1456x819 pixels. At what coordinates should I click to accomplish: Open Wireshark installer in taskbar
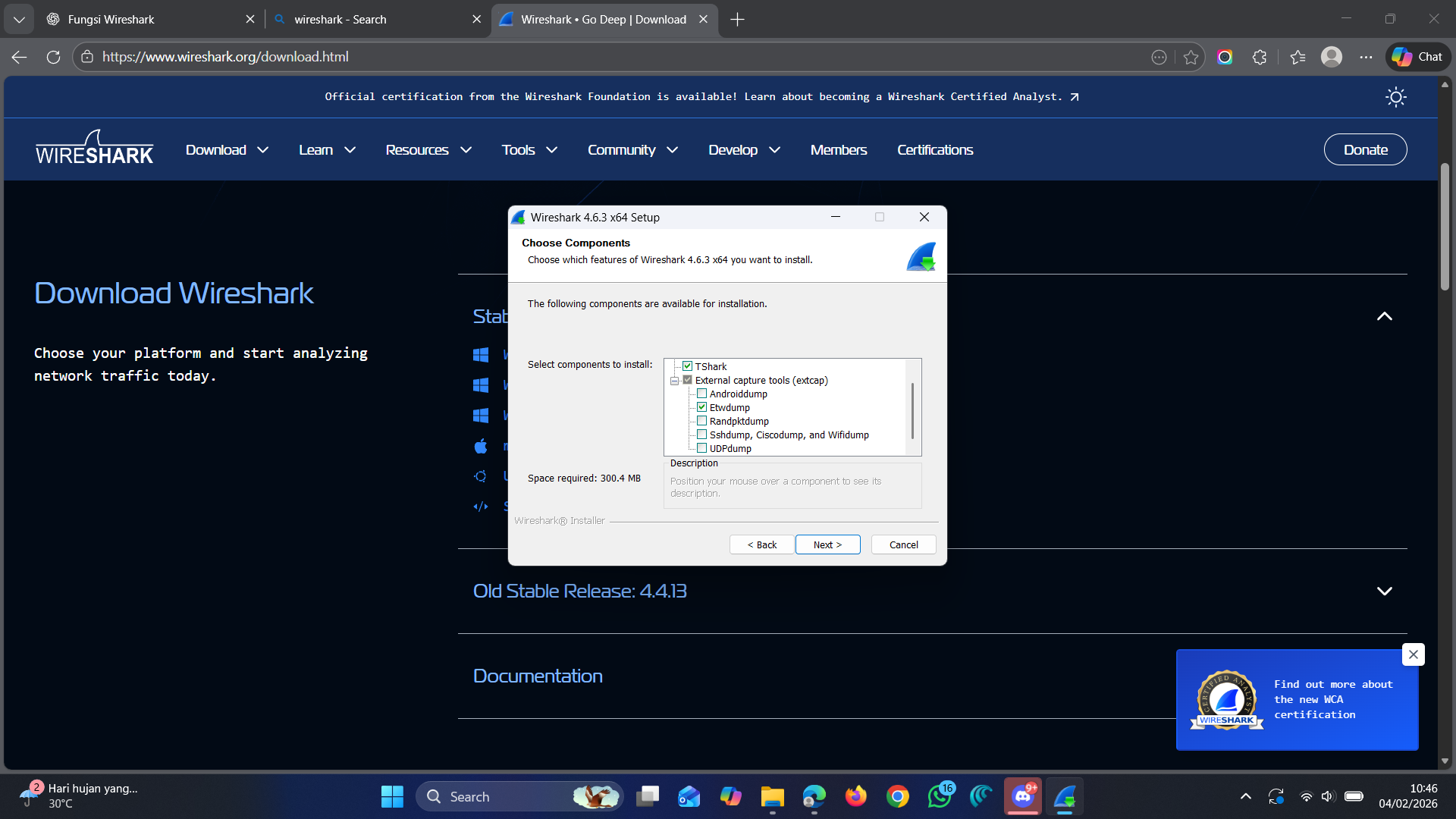1064,797
